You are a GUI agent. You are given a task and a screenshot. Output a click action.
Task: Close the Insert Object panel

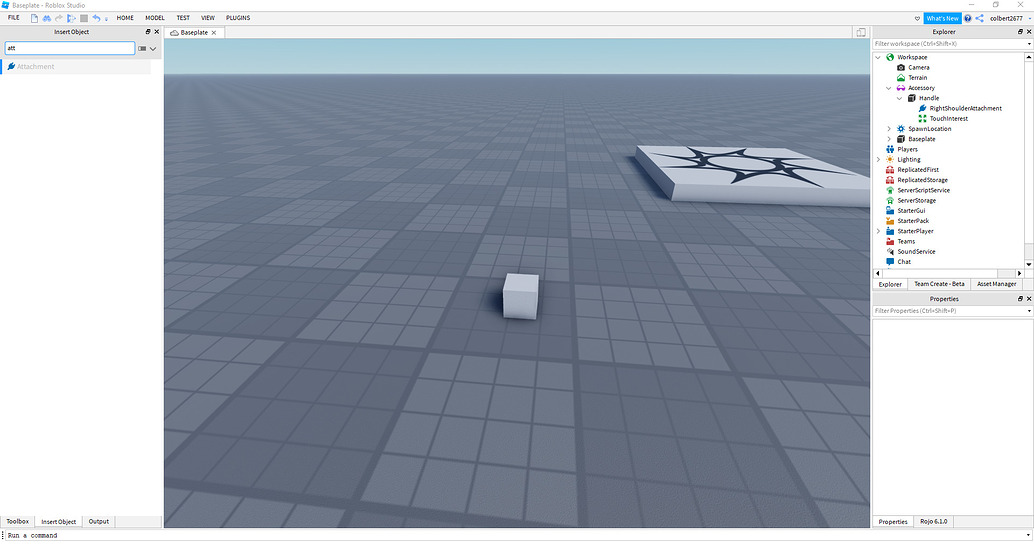[x=157, y=32]
